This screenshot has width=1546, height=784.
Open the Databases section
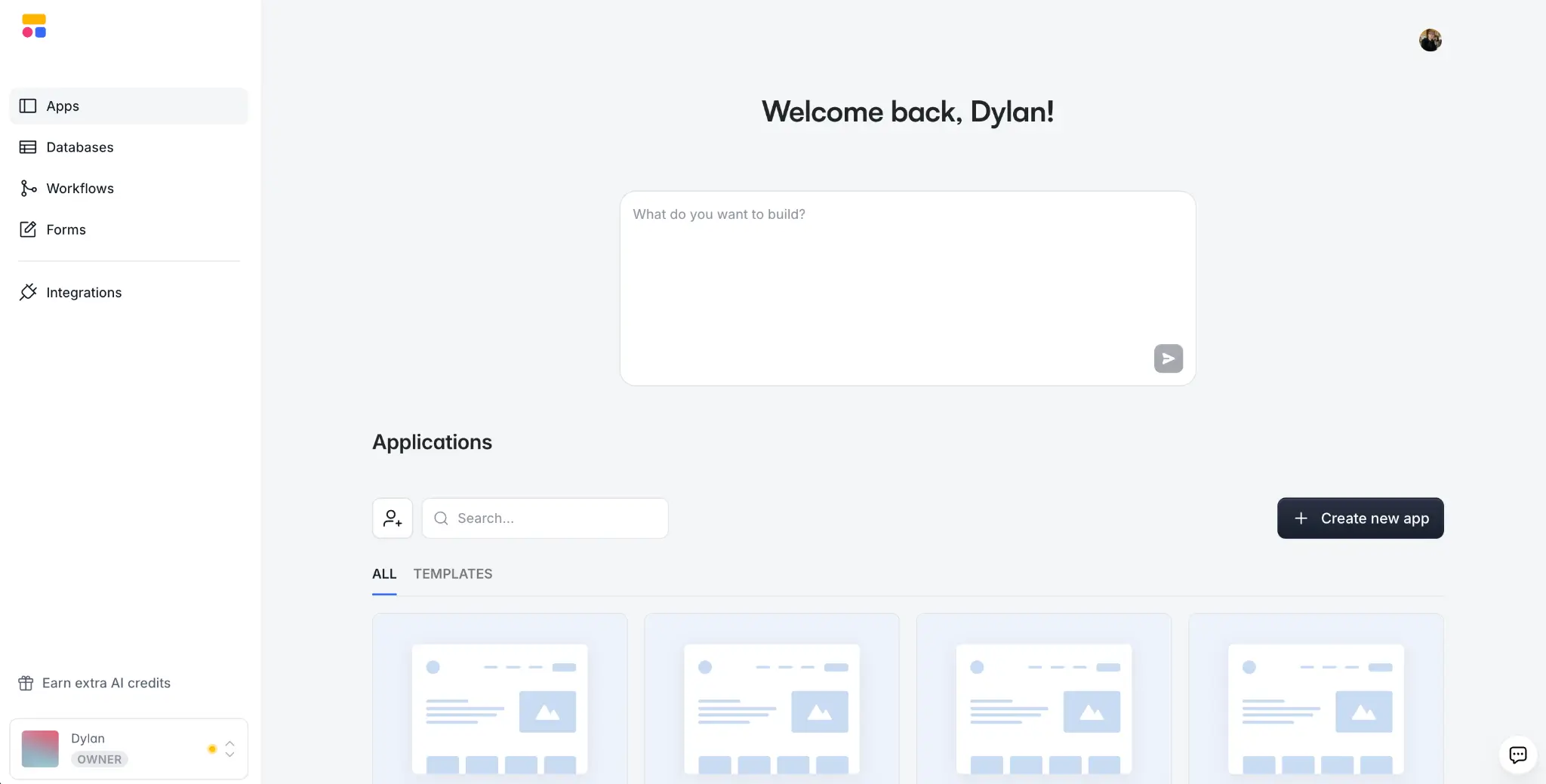(x=79, y=147)
